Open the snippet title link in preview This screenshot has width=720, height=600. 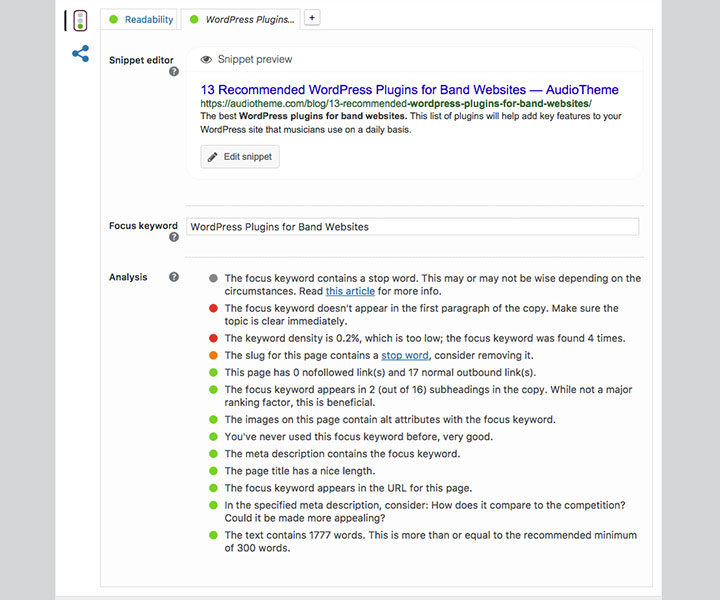(409, 90)
